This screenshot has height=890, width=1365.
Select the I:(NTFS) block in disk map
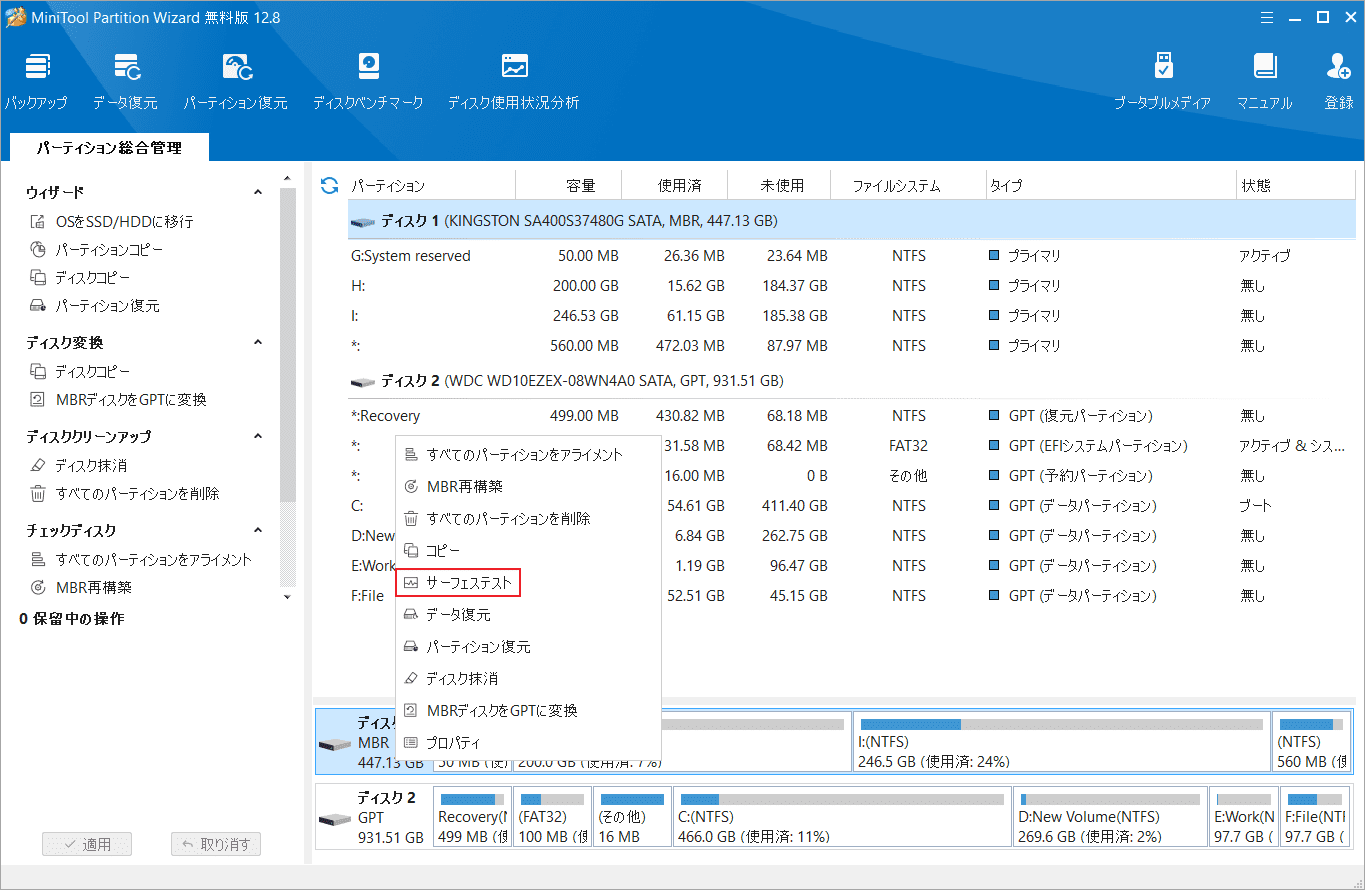tap(1062, 742)
